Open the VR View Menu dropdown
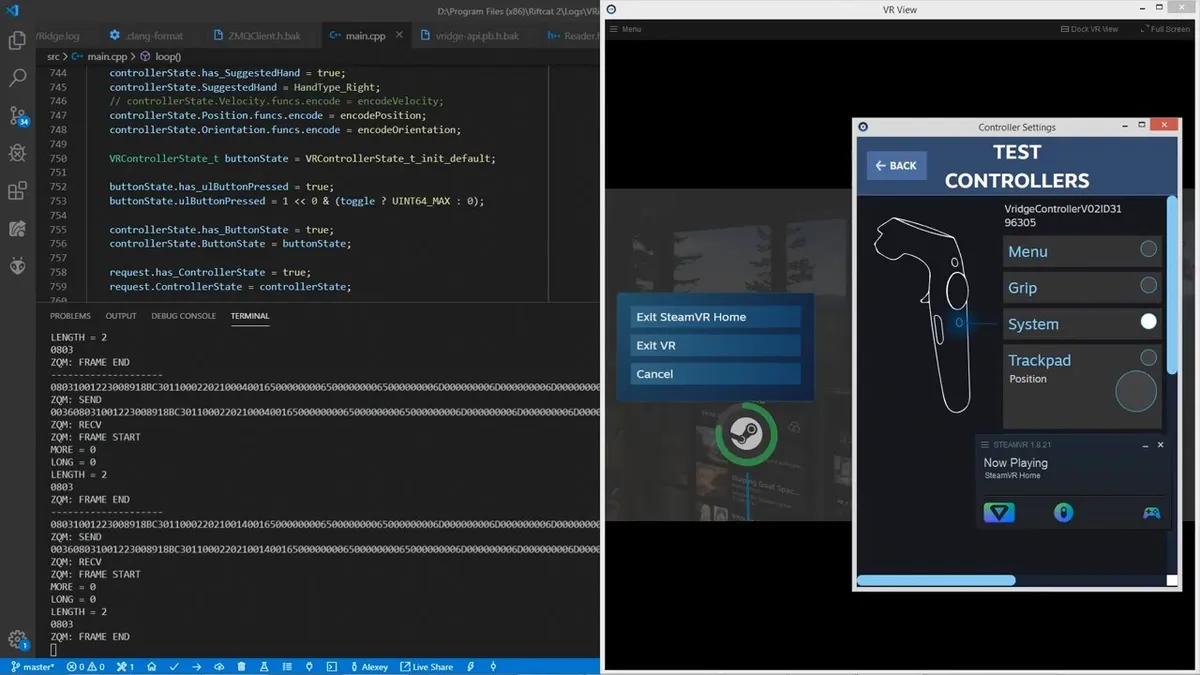The image size is (1200, 675). tap(626, 29)
